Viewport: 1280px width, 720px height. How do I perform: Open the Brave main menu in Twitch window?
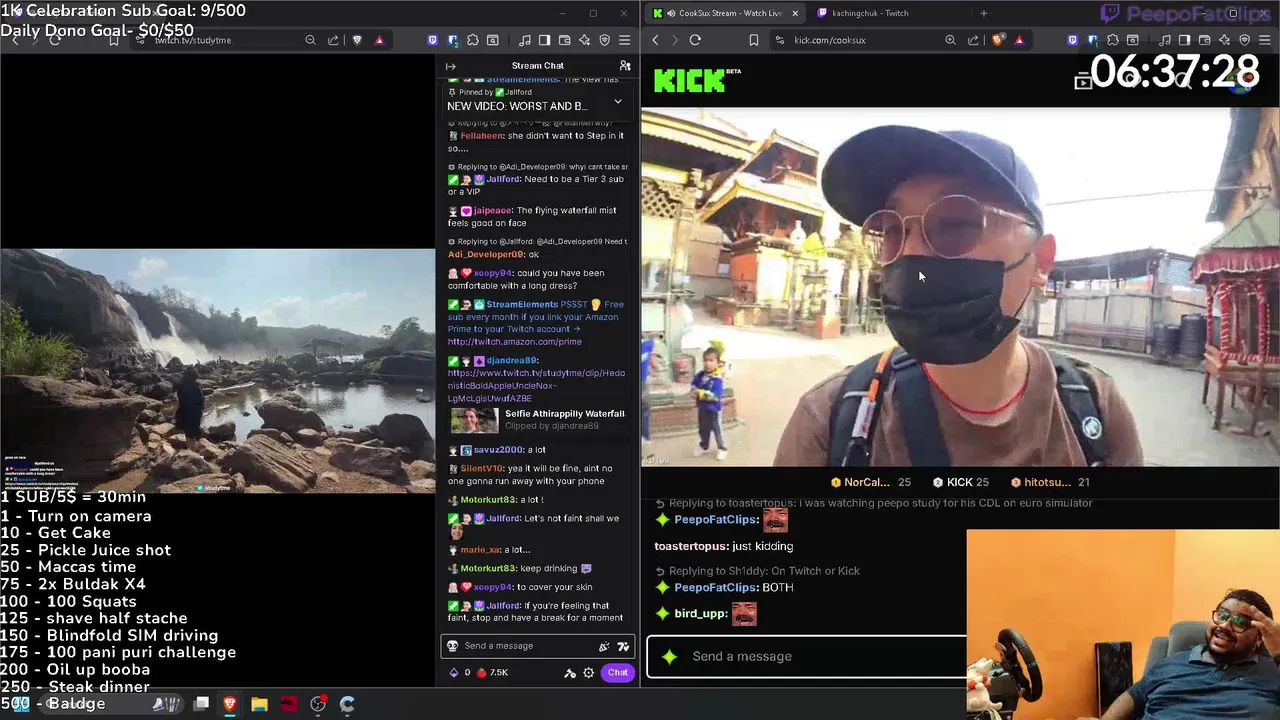624,40
